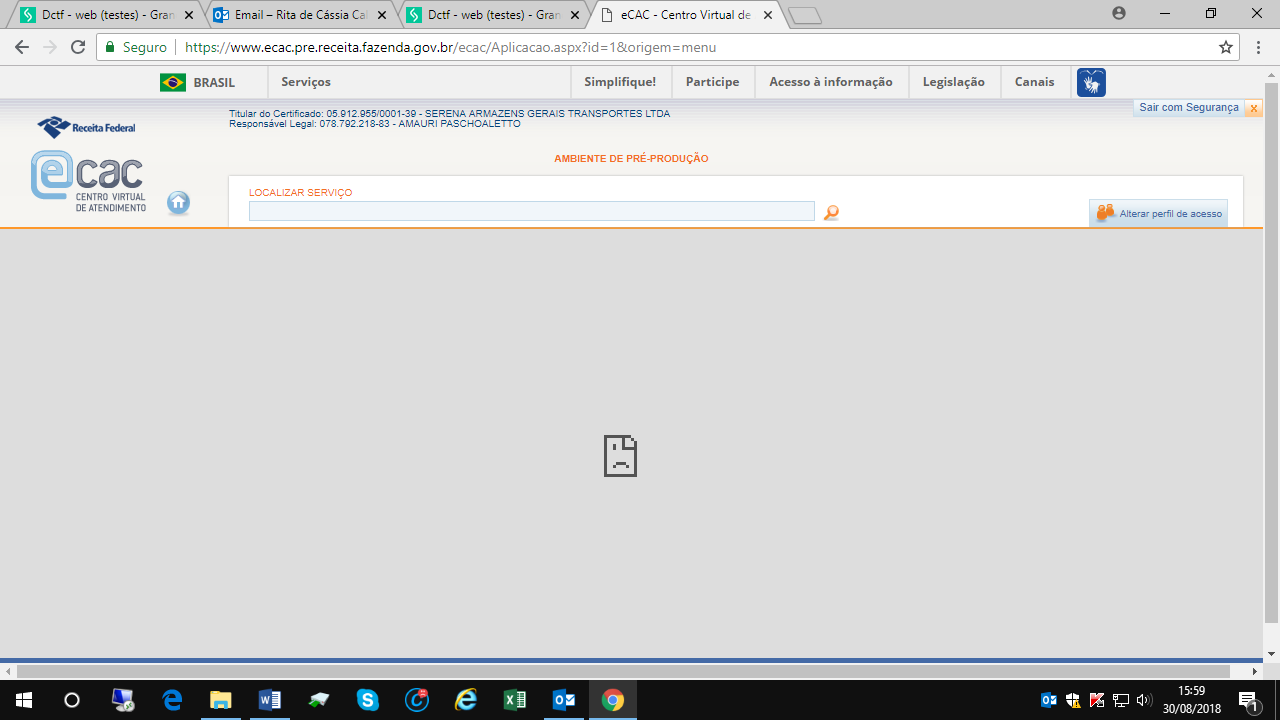The width and height of the screenshot is (1280, 720).
Task: Go back to previous page
Action: point(22,47)
